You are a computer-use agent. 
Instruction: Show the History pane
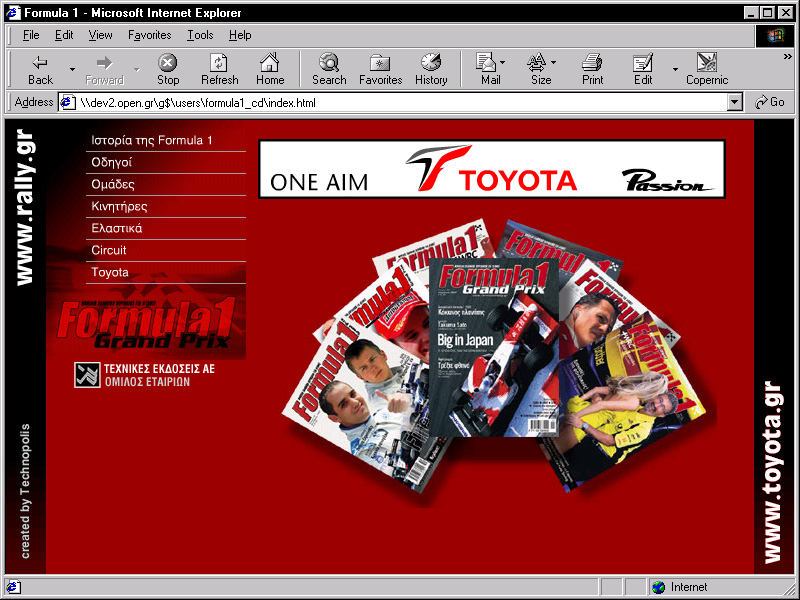pos(431,69)
